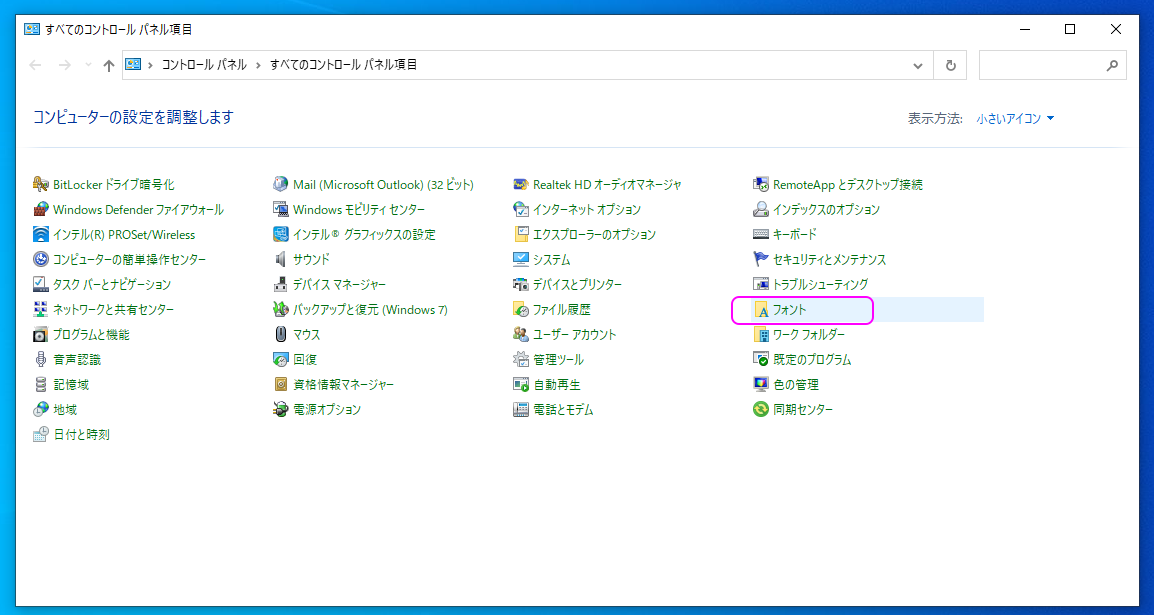This screenshot has height=615, width=1154.
Task: Maximize the Control Panel window
Action: click(1070, 29)
